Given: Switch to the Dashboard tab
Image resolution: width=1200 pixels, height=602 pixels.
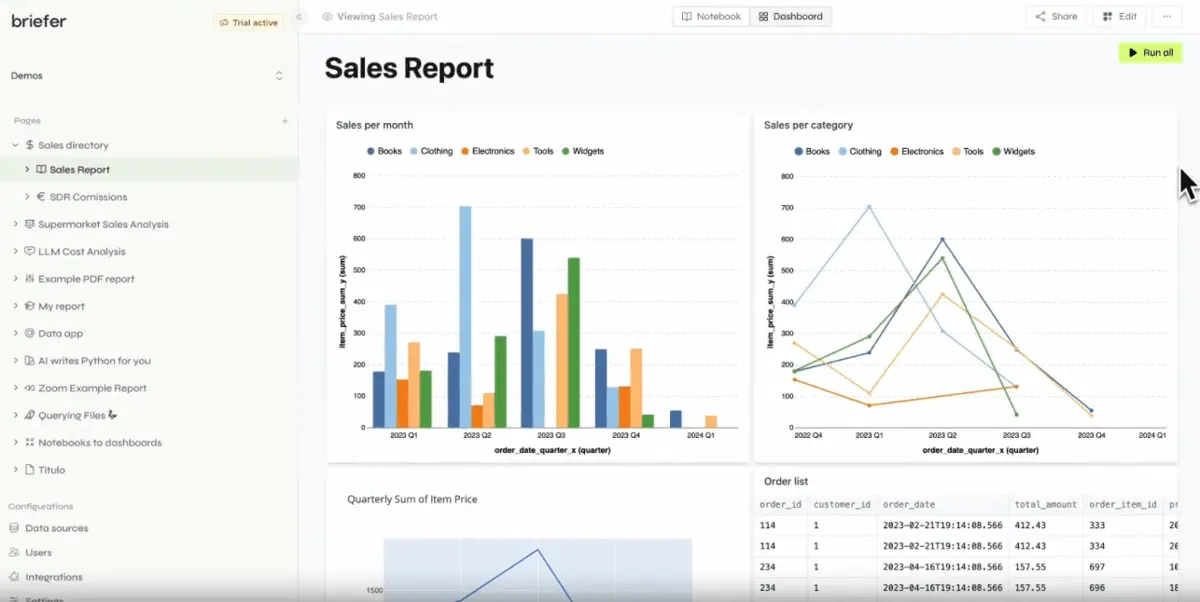Looking at the screenshot, I should [x=790, y=17].
